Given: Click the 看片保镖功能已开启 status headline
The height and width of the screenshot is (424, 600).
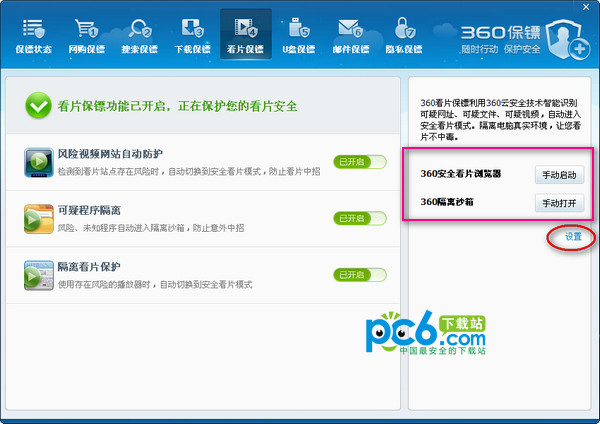Looking at the screenshot, I should click(x=178, y=106).
